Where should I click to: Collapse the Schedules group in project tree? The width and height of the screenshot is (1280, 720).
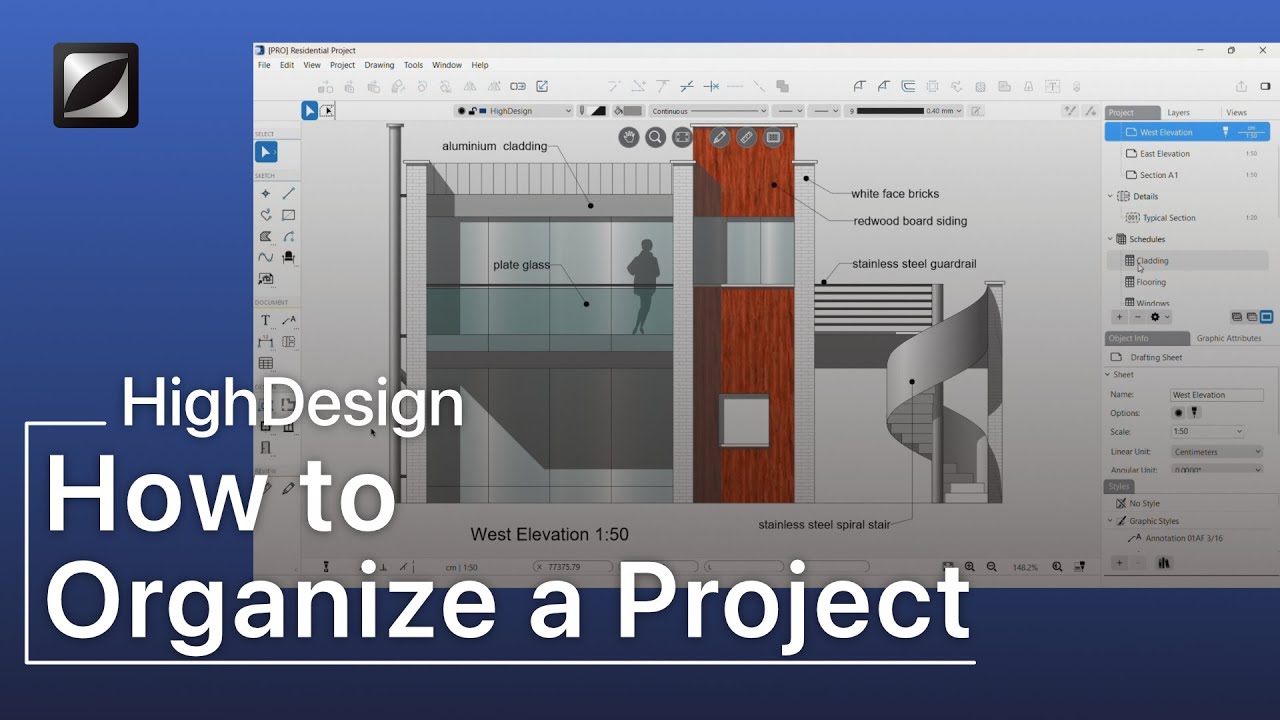(x=1110, y=239)
